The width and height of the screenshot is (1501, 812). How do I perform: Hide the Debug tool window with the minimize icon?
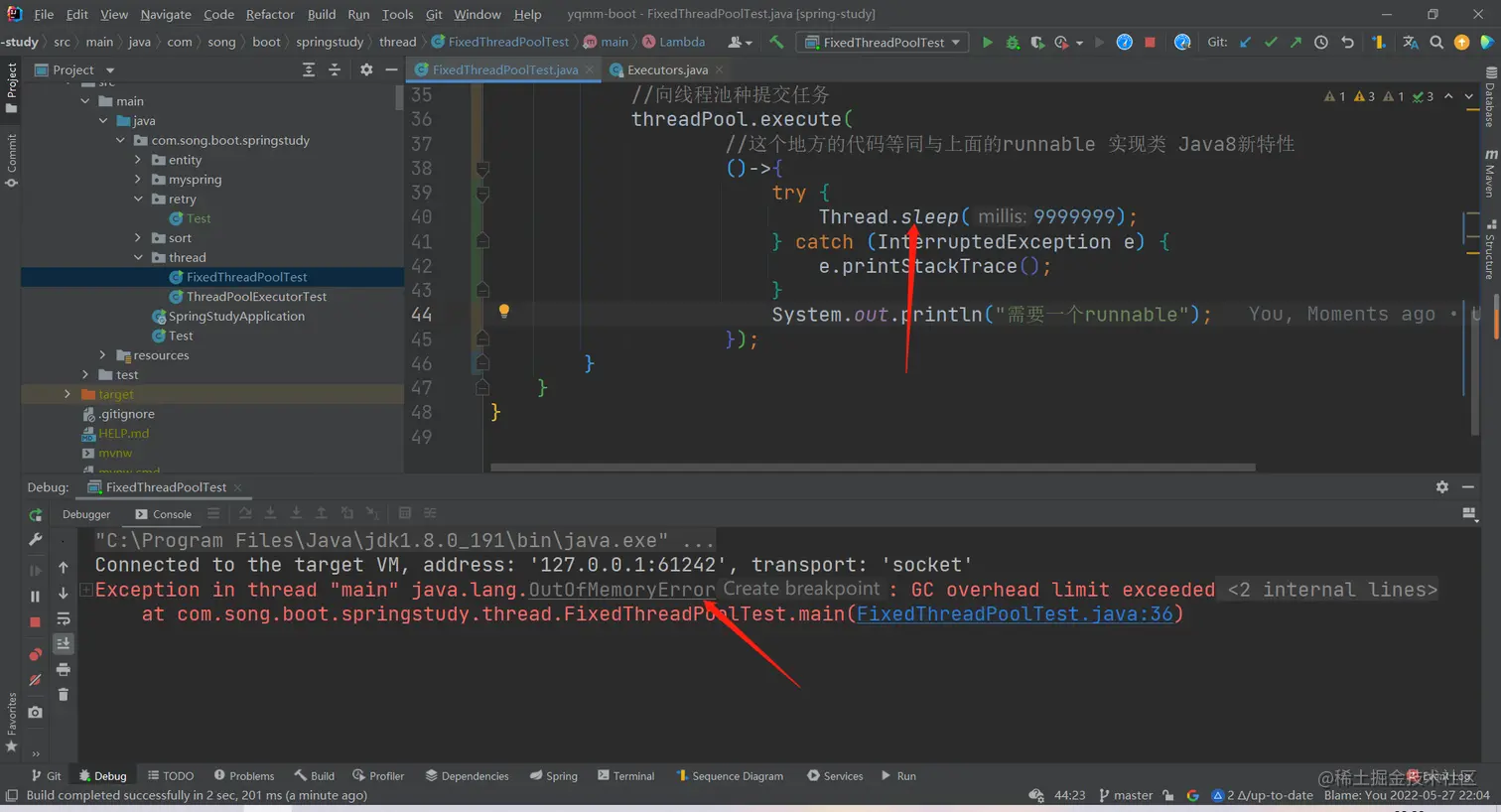click(1468, 486)
